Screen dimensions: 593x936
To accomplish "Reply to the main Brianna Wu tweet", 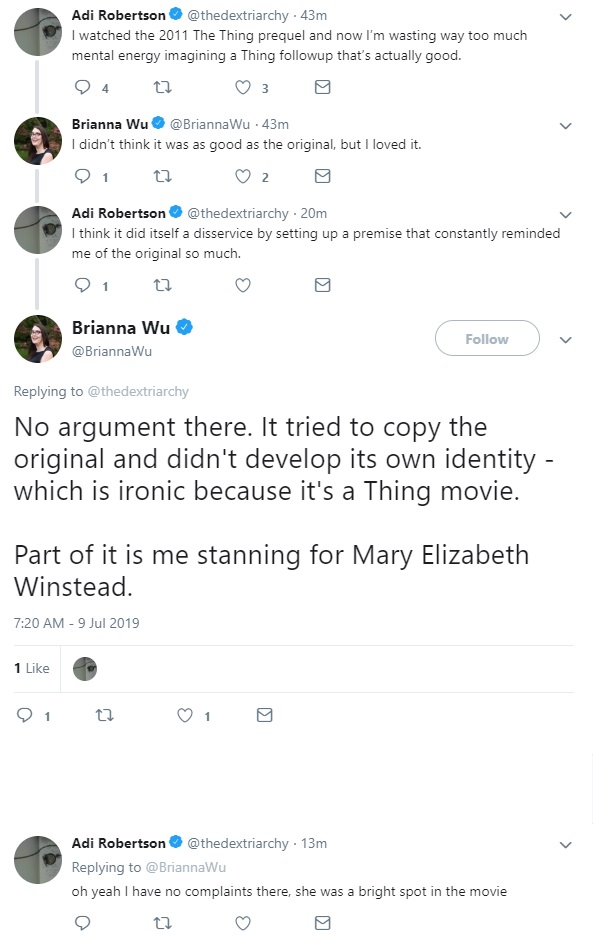I will point(24,715).
